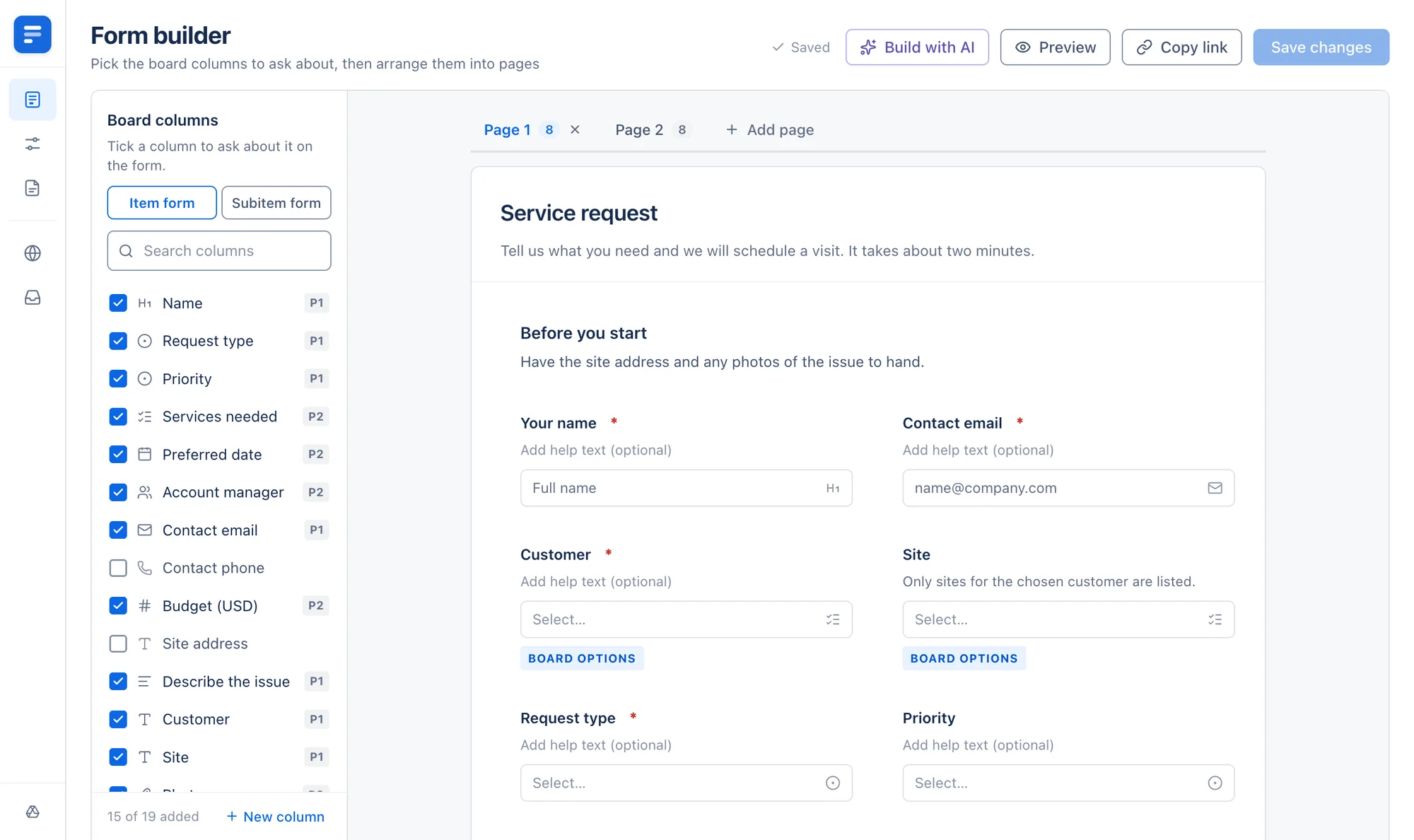Viewport: 1414px width, 840px height.
Task: Click the Add page button
Action: tap(770, 129)
